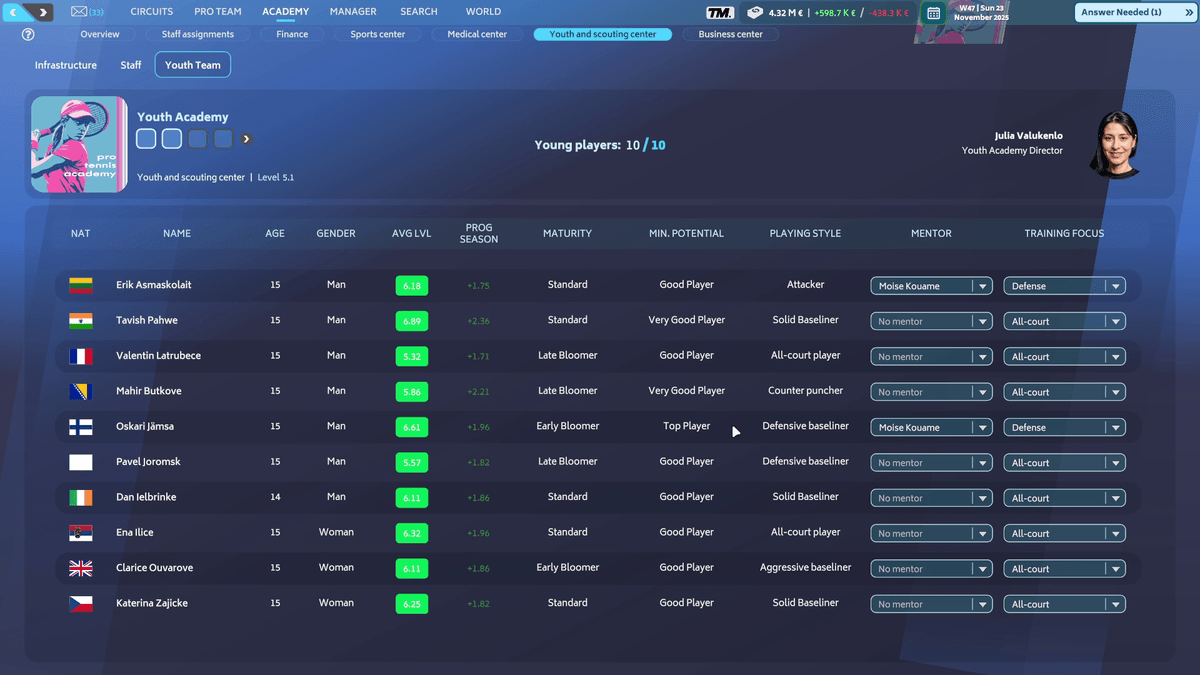Click Oskari Jämsa's Finland flag
The width and height of the screenshot is (1200, 675).
point(80,426)
